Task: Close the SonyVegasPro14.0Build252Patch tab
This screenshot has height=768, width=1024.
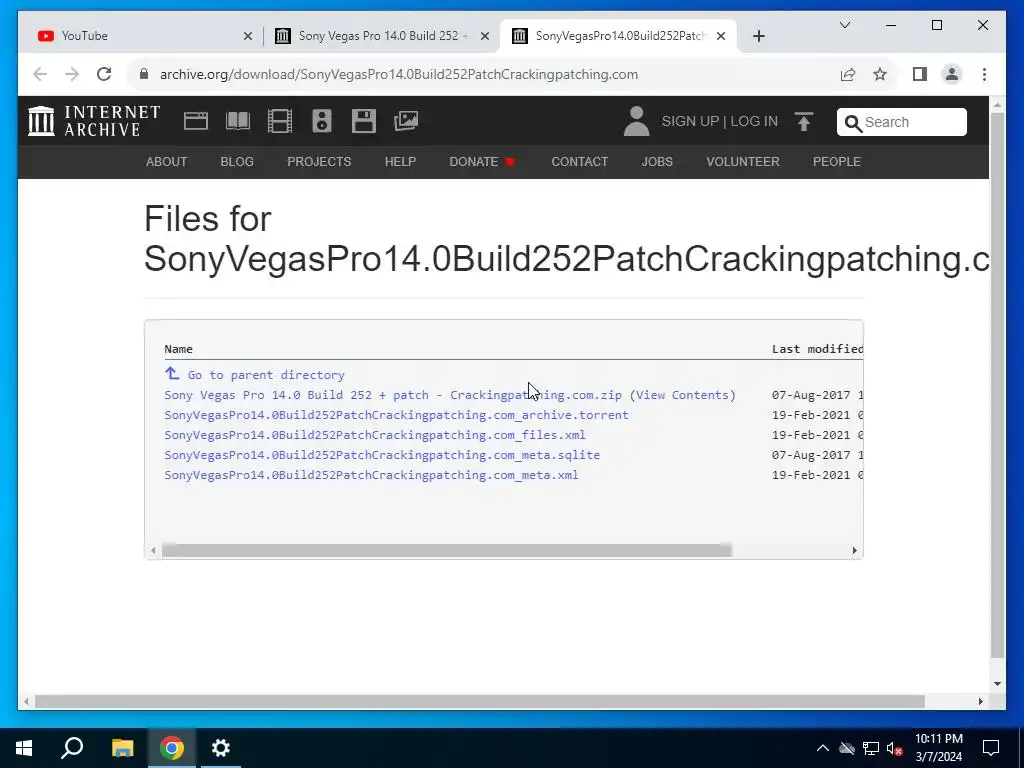Action: [x=721, y=36]
